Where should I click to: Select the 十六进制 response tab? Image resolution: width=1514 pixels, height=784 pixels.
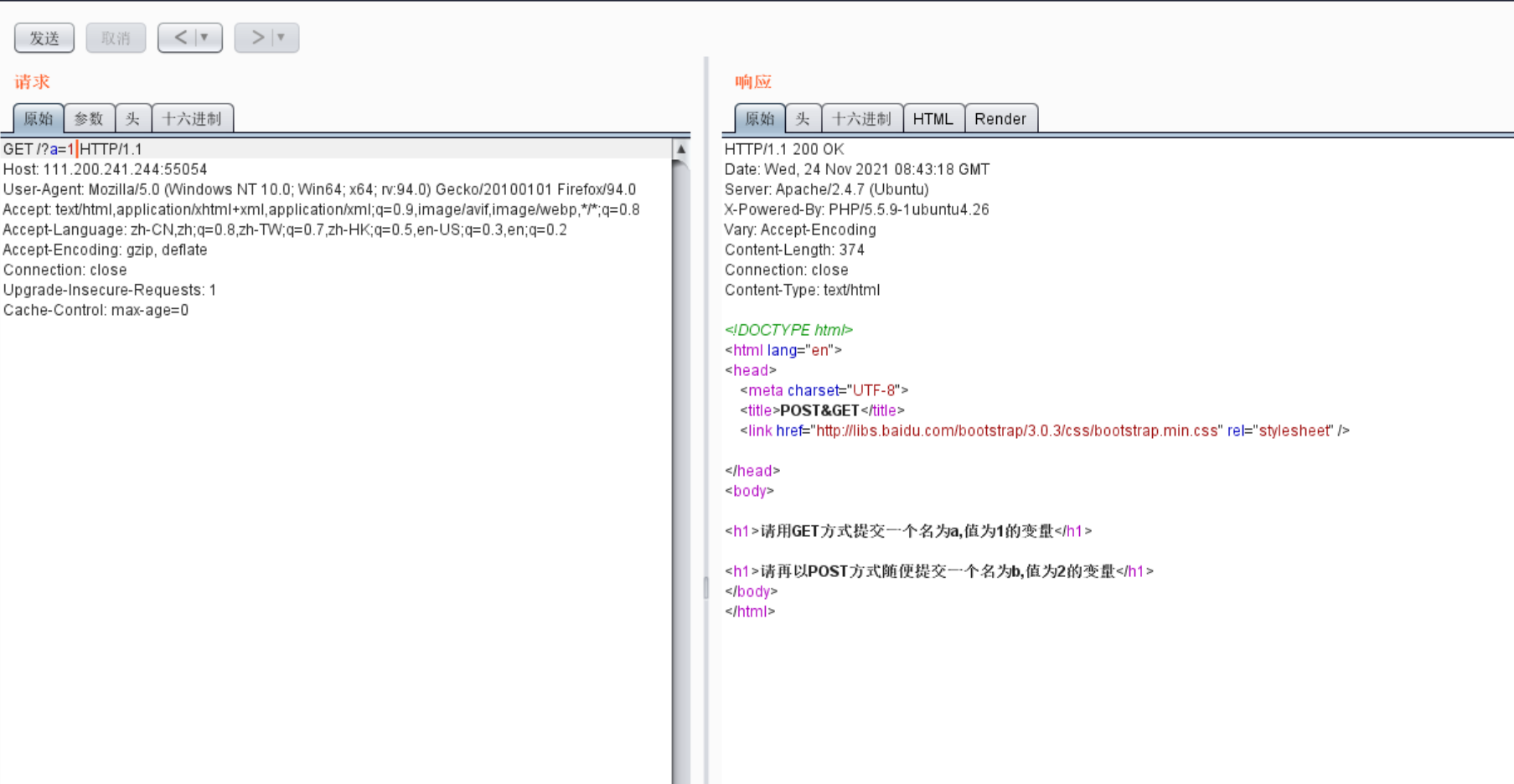pyautogui.click(x=864, y=118)
